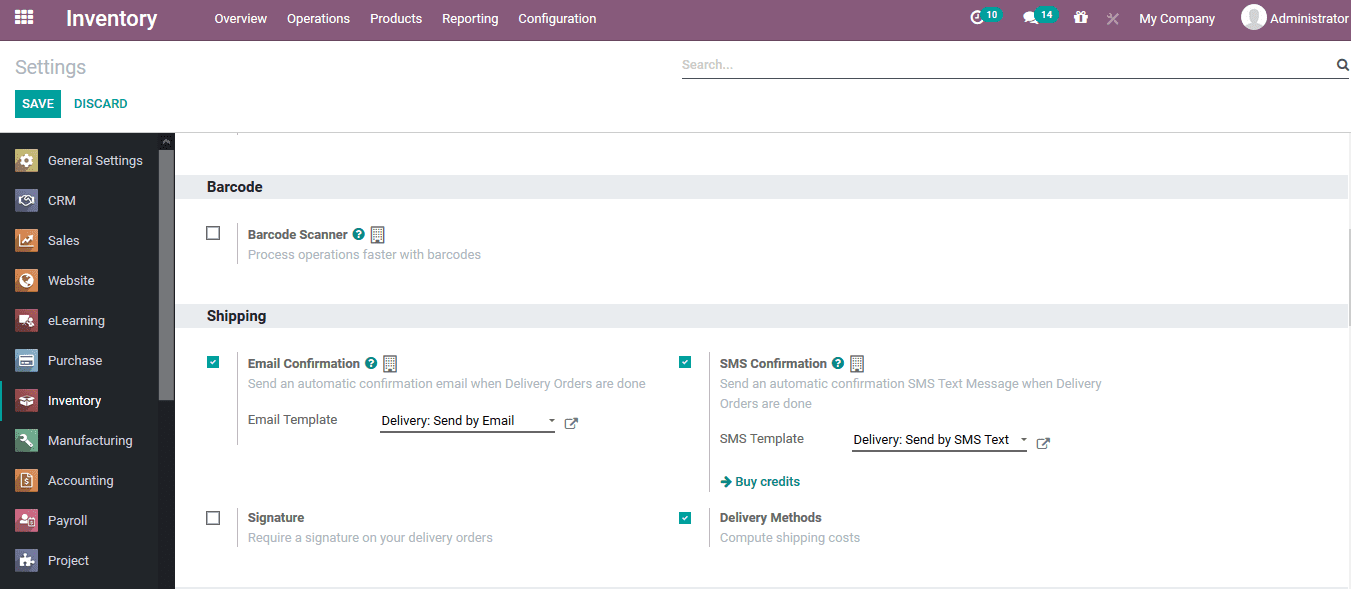The width and height of the screenshot is (1351, 589).
Task: Disable the Email Confirmation checkbox
Action: point(213,363)
